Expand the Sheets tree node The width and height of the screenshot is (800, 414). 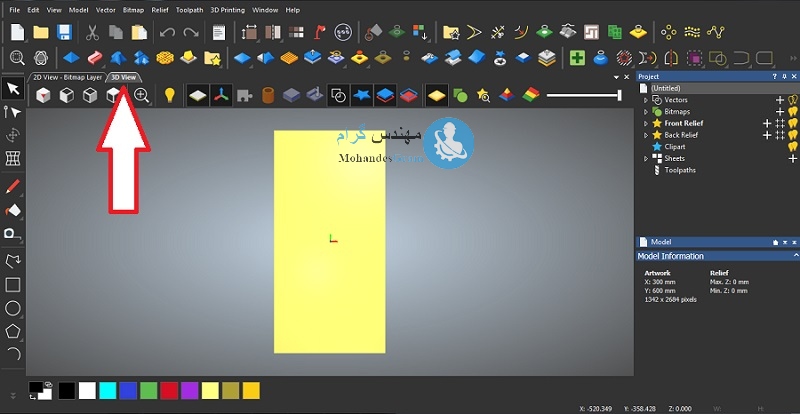coord(647,158)
